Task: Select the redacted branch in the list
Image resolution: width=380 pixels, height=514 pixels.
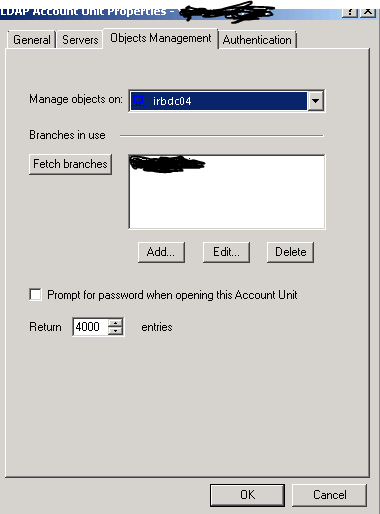Action: coord(167,164)
